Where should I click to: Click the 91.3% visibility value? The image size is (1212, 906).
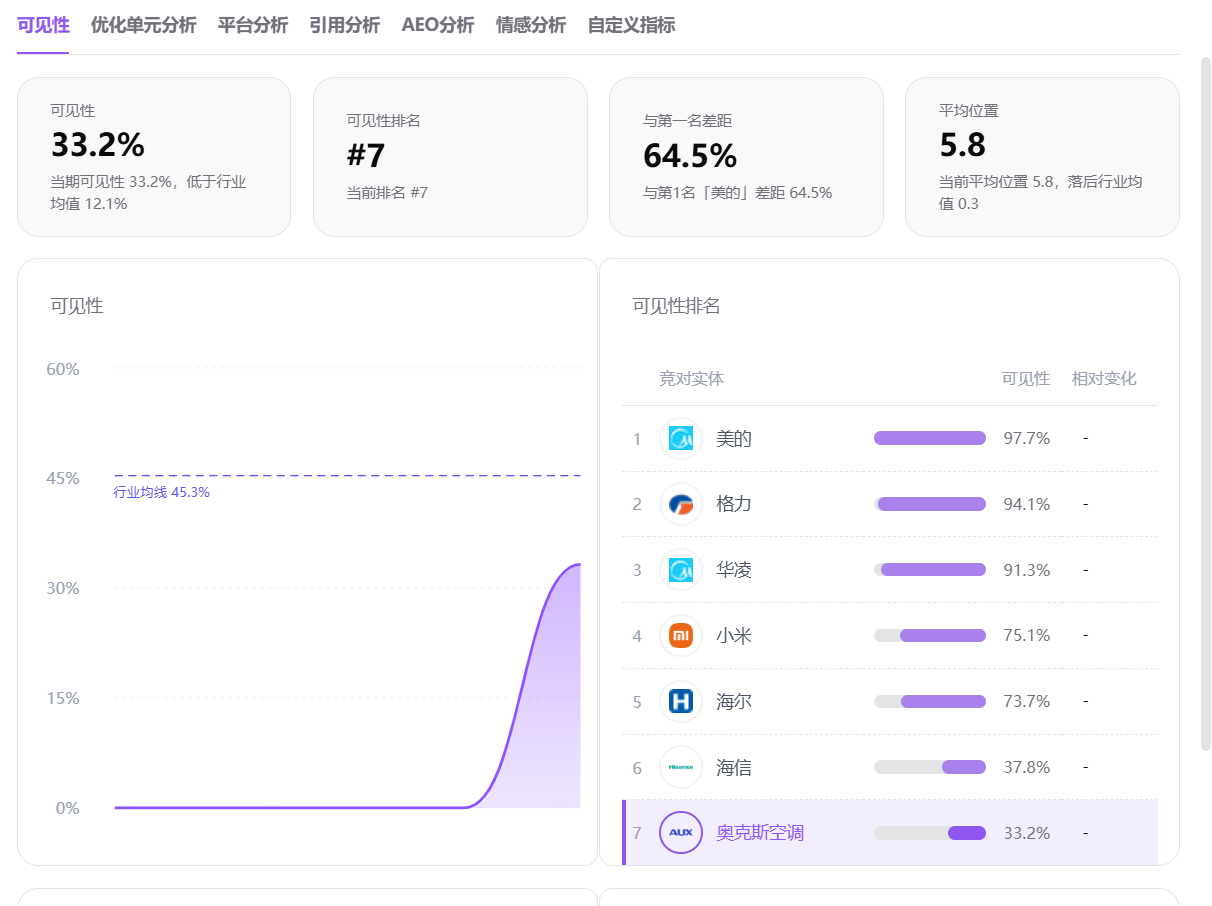click(x=1027, y=570)
